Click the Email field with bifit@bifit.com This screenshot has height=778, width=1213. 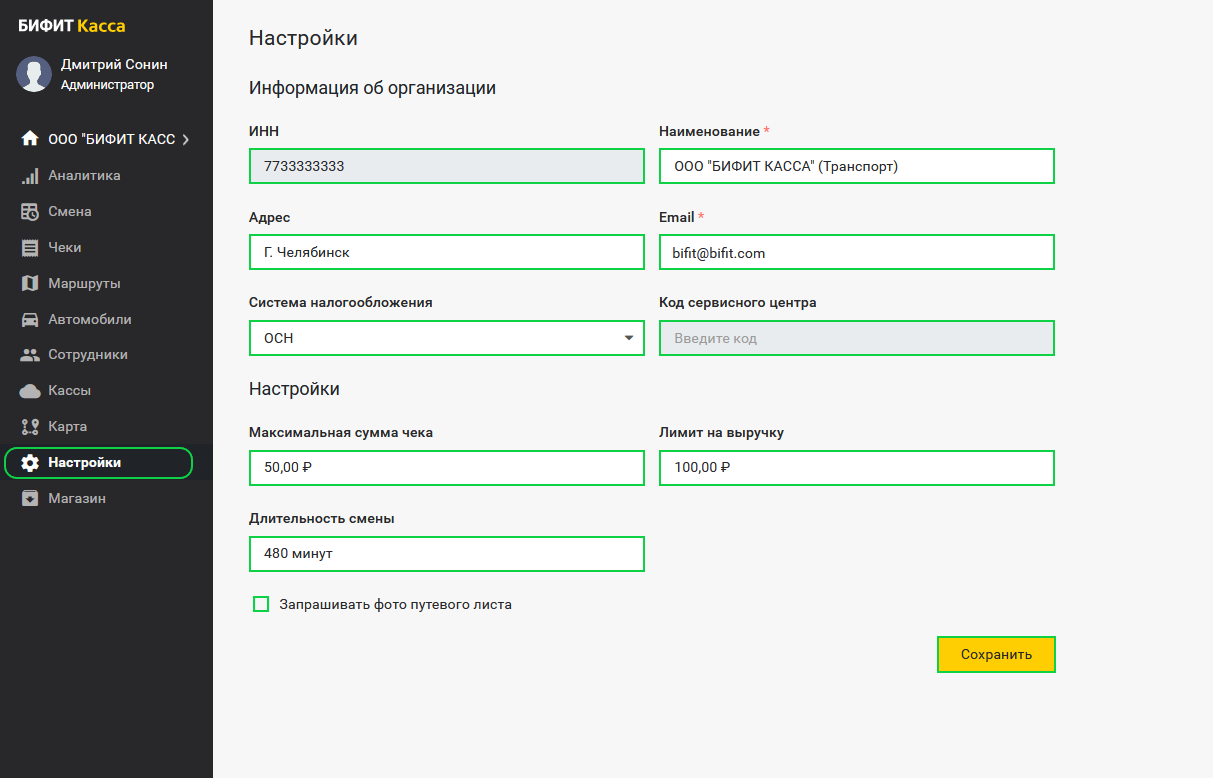pyautogui.click(x=857, y=252)
